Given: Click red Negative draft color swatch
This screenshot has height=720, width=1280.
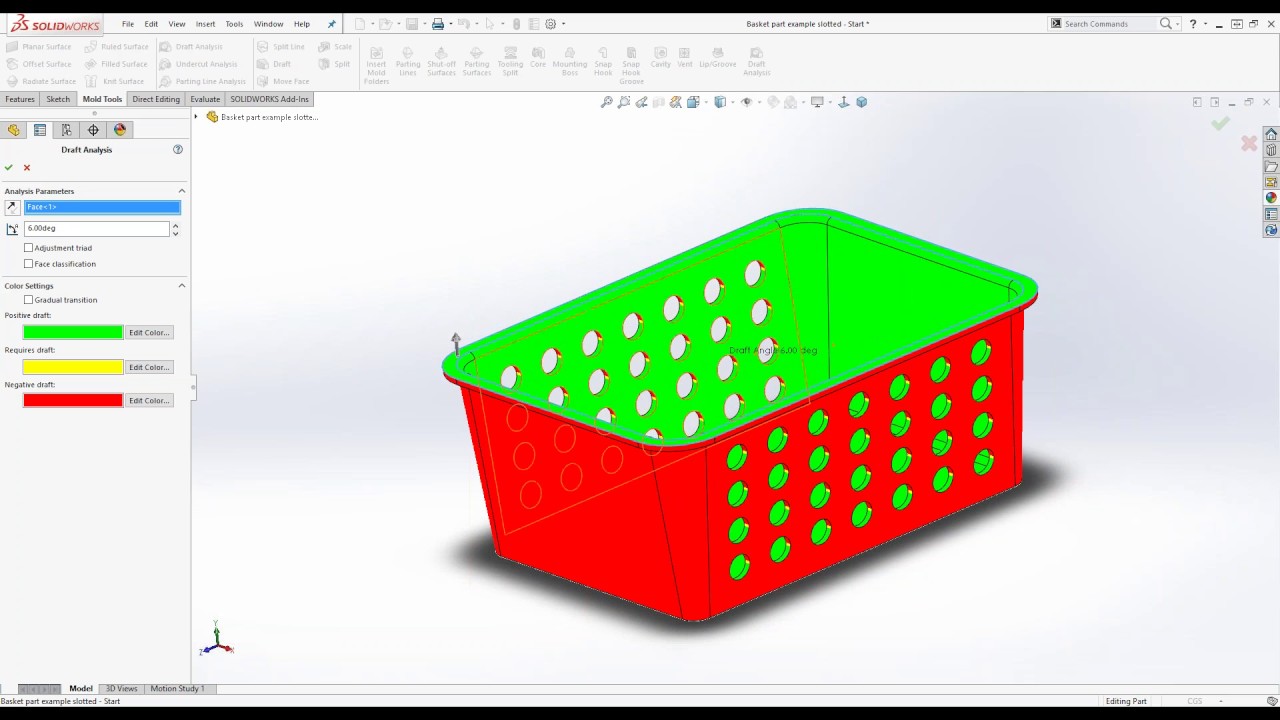Looking at the screenshot, I should (x=73, y=401).
